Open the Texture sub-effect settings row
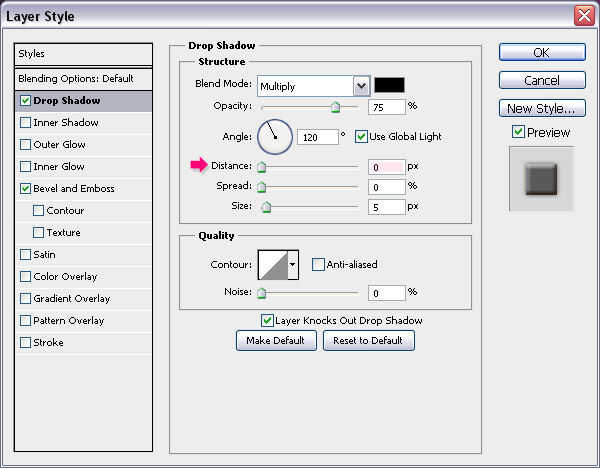 [x=83, y=233]
